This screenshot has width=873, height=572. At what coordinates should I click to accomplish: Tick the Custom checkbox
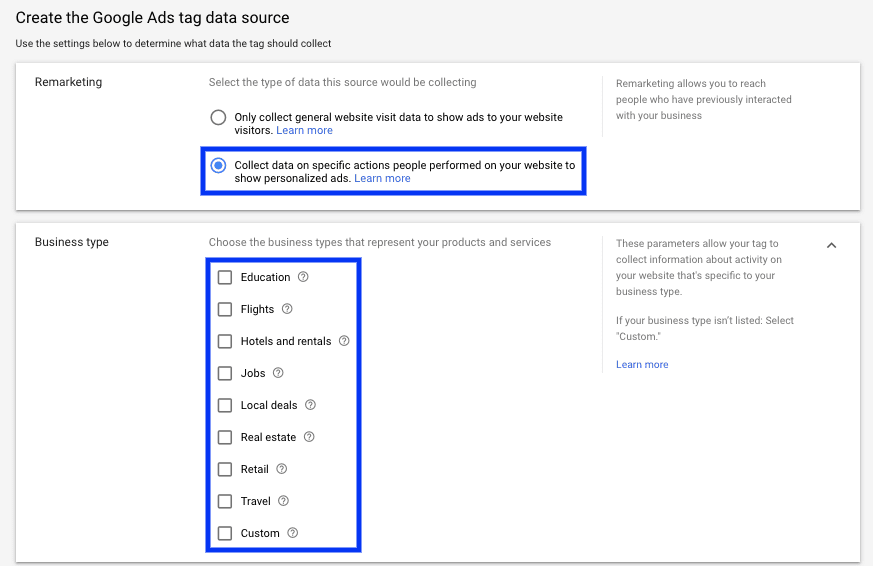pyautogui.click(x=225, y=533)
